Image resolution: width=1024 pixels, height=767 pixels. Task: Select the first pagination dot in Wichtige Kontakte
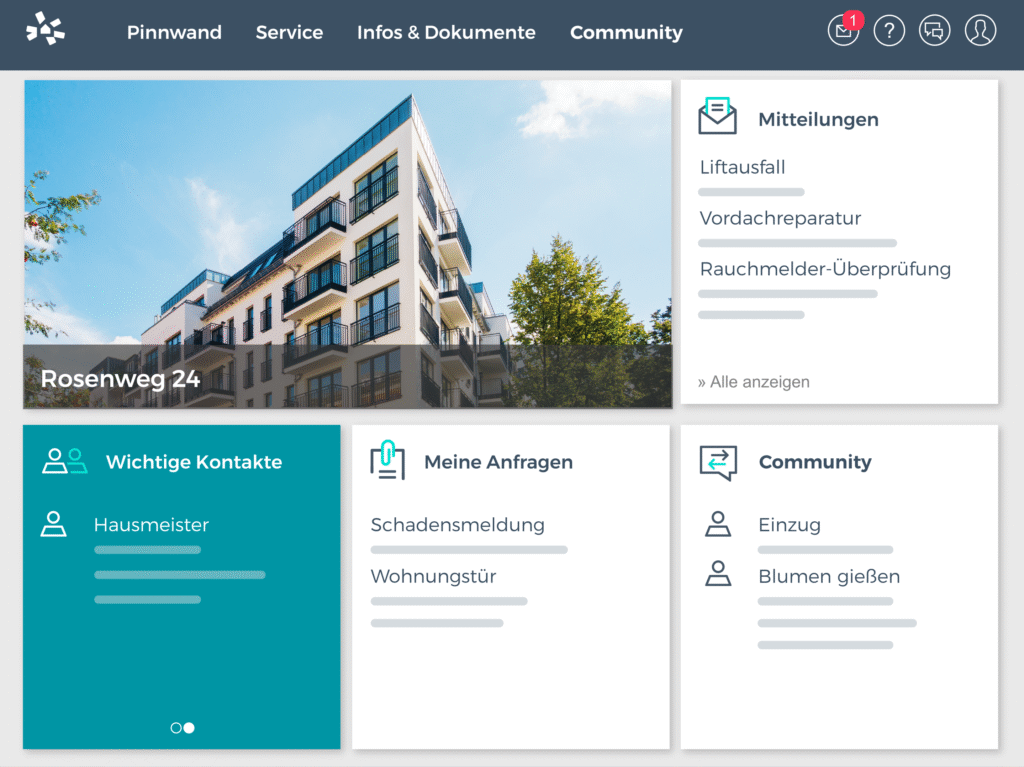click(x=174, y=727)
